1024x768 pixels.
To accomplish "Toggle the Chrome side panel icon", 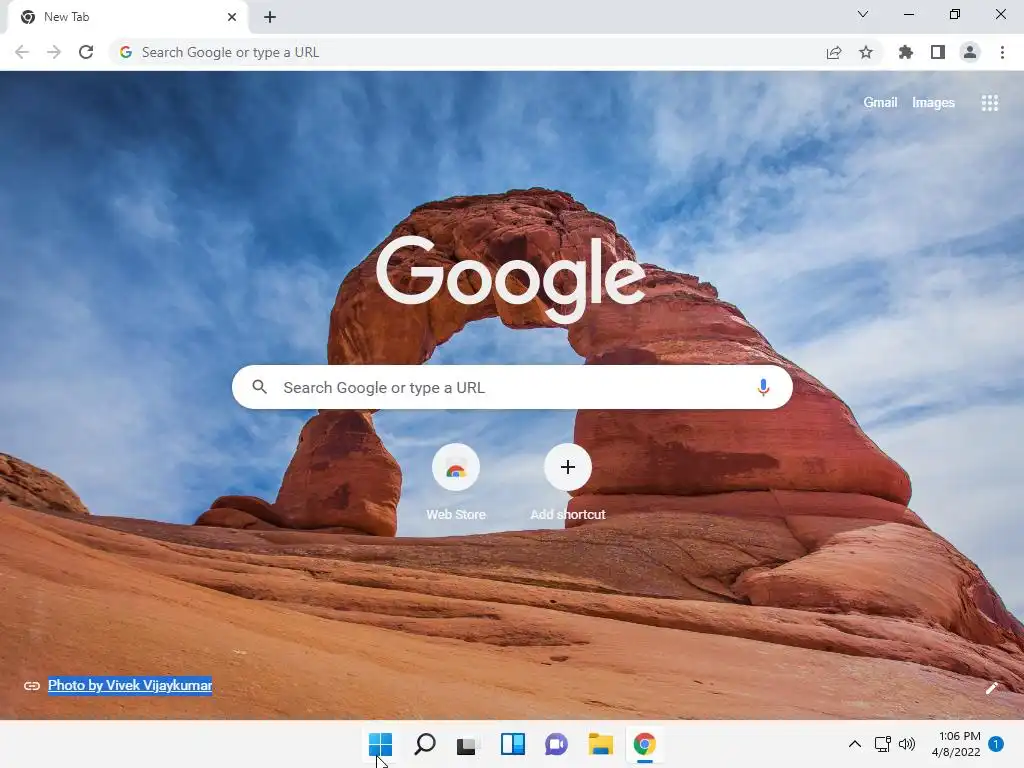I will (x=938, y=52).
